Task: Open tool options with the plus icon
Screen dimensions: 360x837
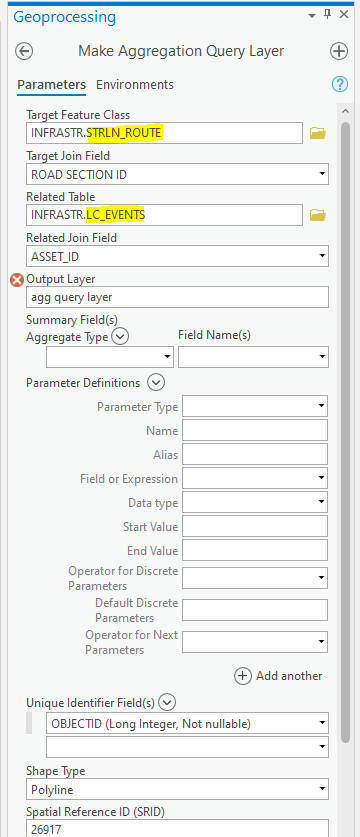Action: pos(339,51)
